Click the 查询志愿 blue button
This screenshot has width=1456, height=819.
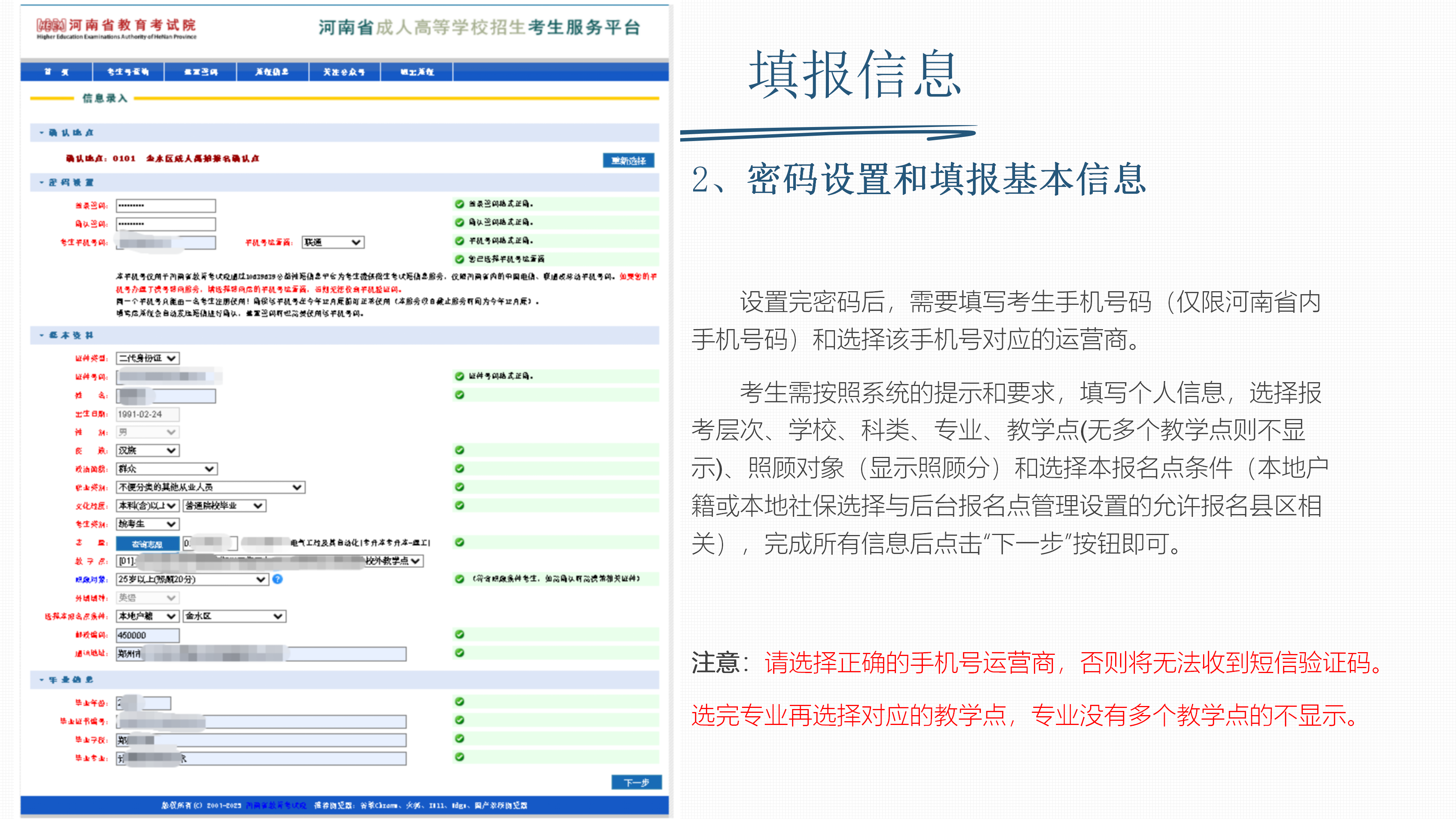click(147, 544)
